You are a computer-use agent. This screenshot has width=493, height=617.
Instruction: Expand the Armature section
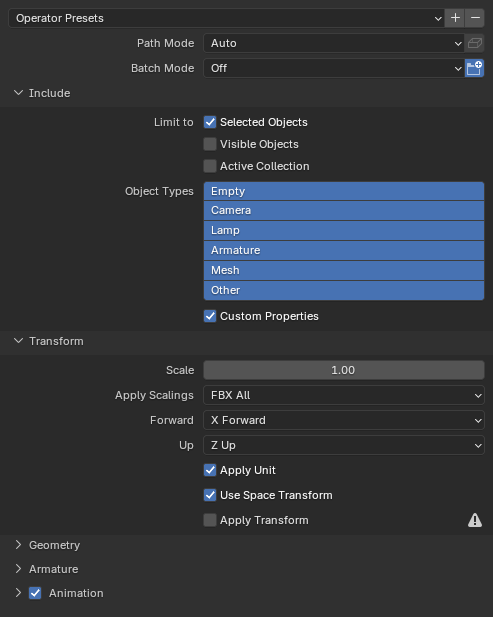[x=18, y=569]
